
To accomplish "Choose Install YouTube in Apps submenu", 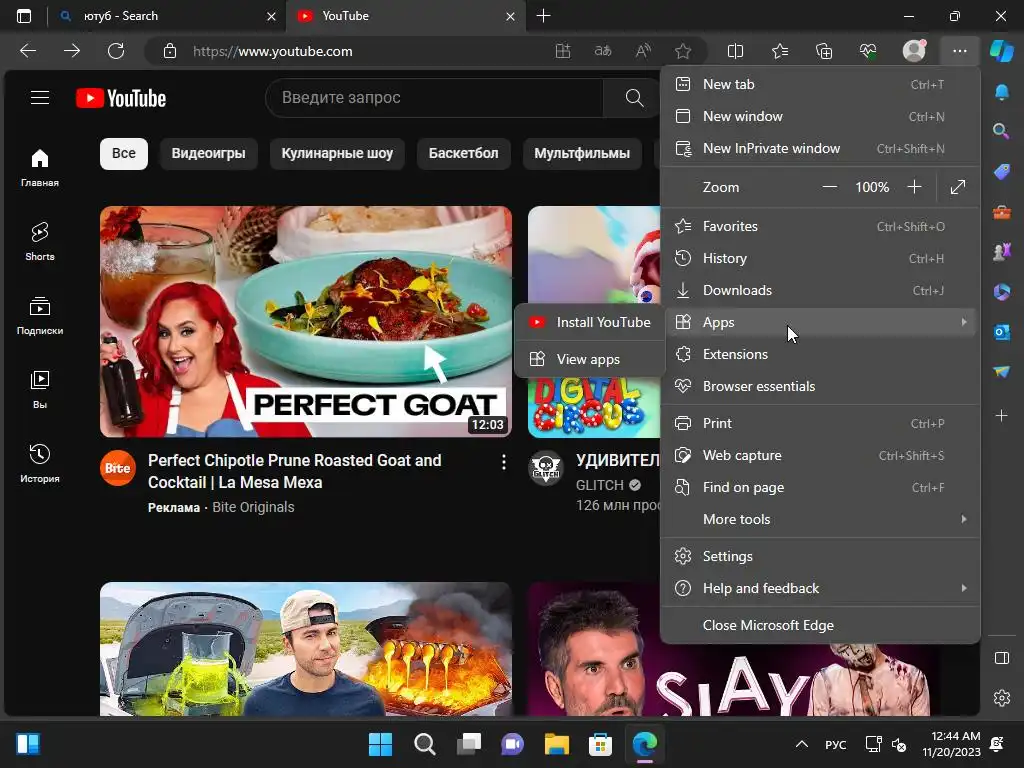I will coord(590,322).
